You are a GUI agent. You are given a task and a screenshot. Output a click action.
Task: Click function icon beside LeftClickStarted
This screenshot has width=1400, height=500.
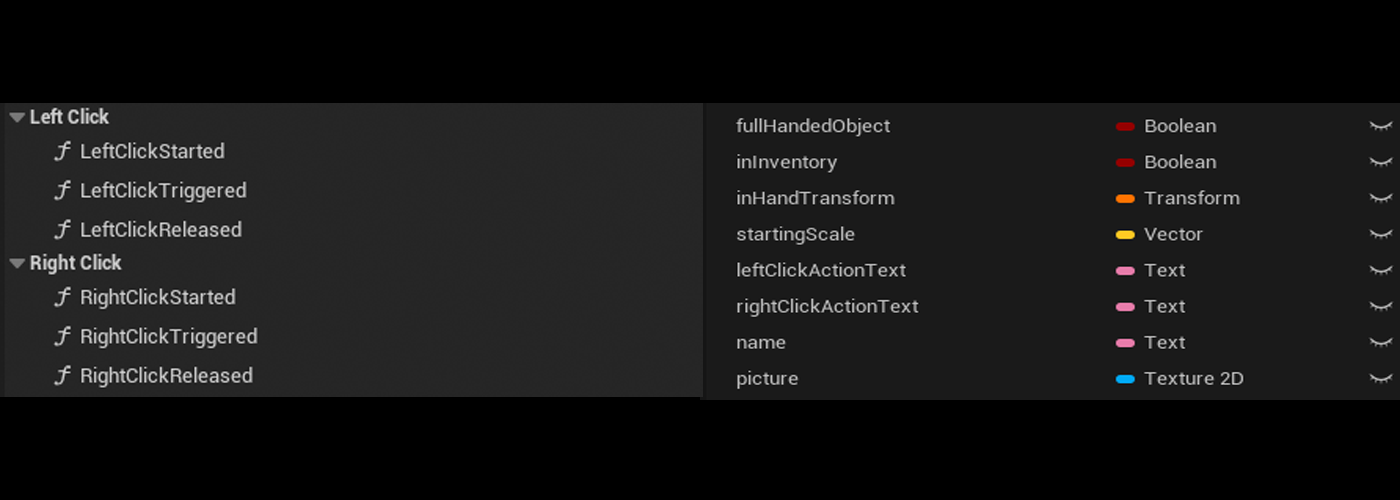coord(63,152)
